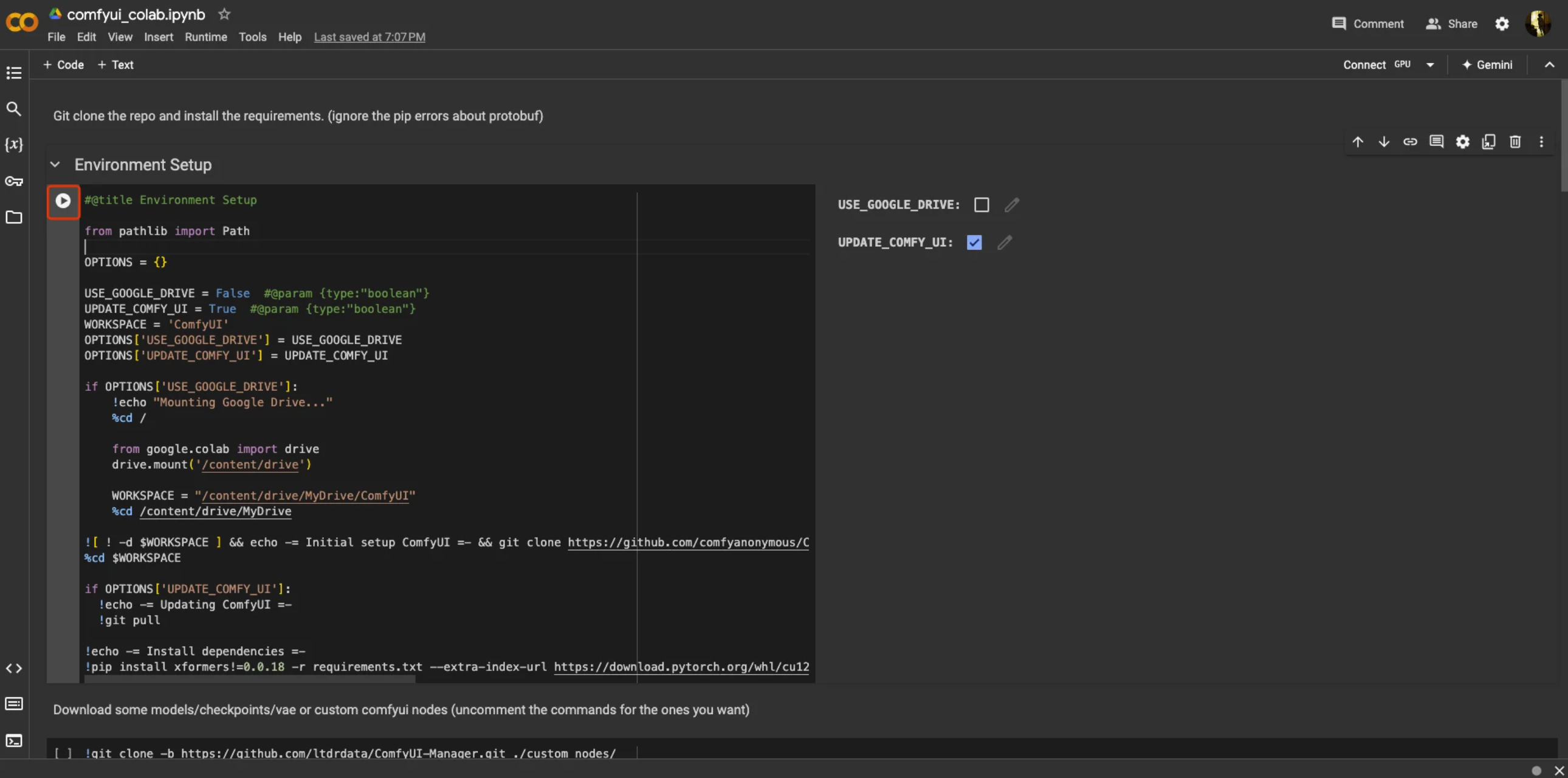Add a new Text cell
Viewport: 1568px width, 778px height.
tap(115, 64)
